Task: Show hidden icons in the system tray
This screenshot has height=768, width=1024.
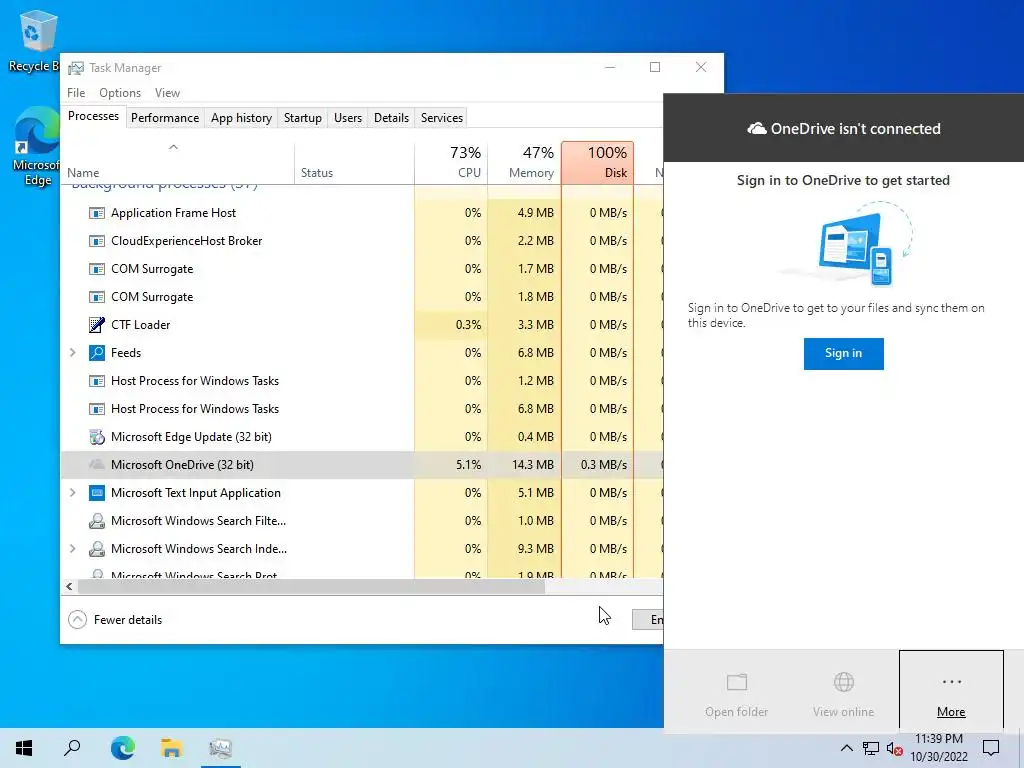Action: coord(846,748)
